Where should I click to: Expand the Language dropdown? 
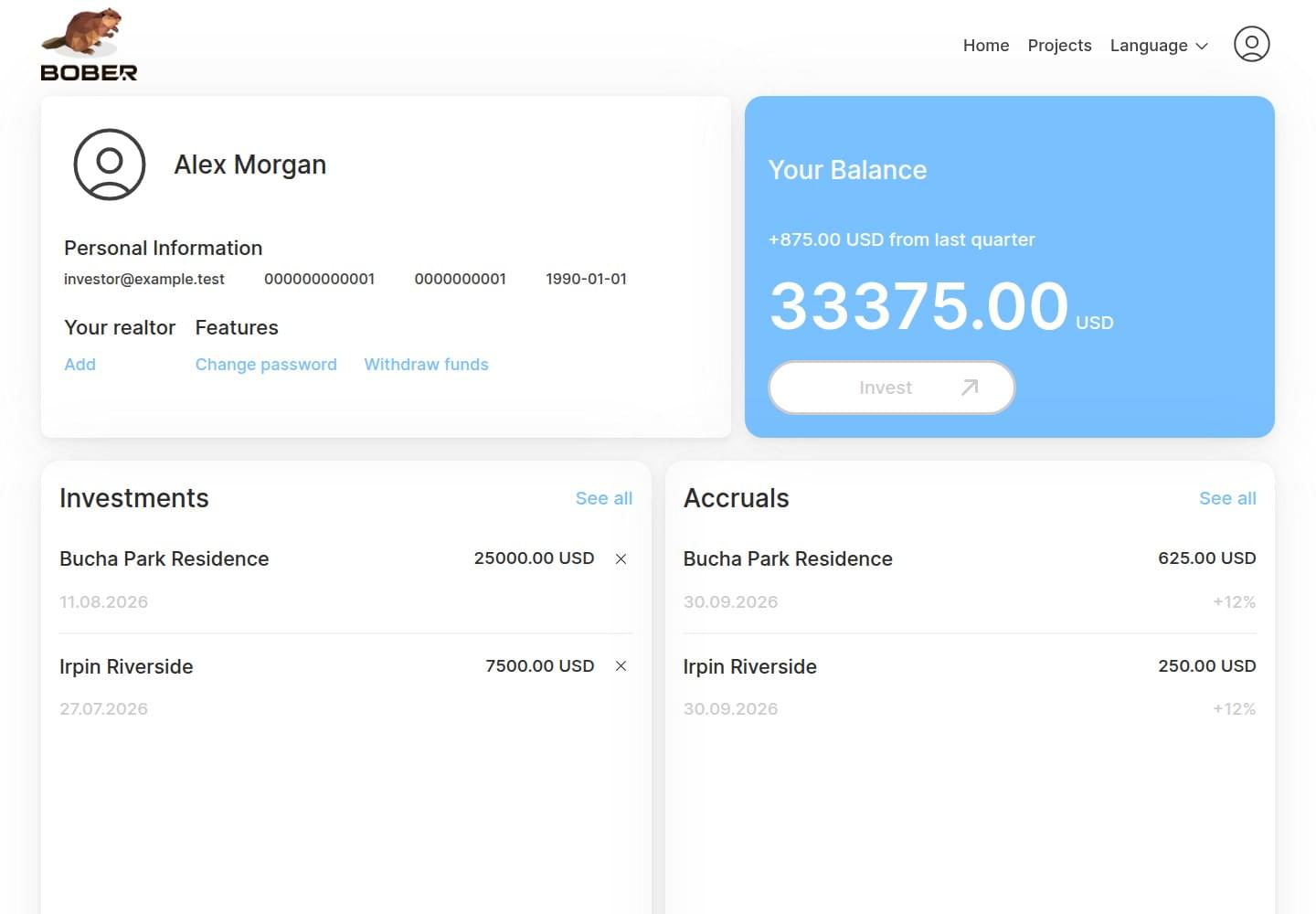[1159, 46]
